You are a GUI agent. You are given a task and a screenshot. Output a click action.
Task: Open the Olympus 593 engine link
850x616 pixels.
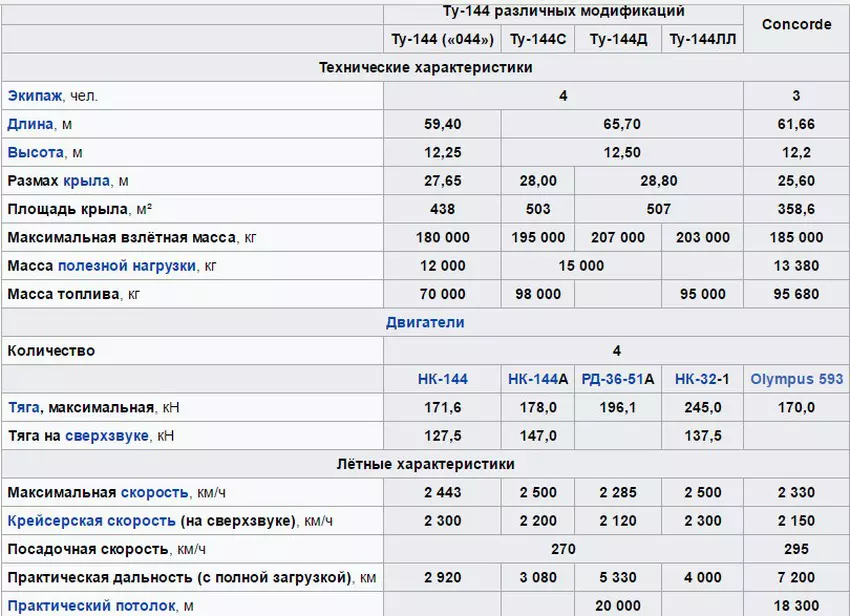click(x=795, y=379)
